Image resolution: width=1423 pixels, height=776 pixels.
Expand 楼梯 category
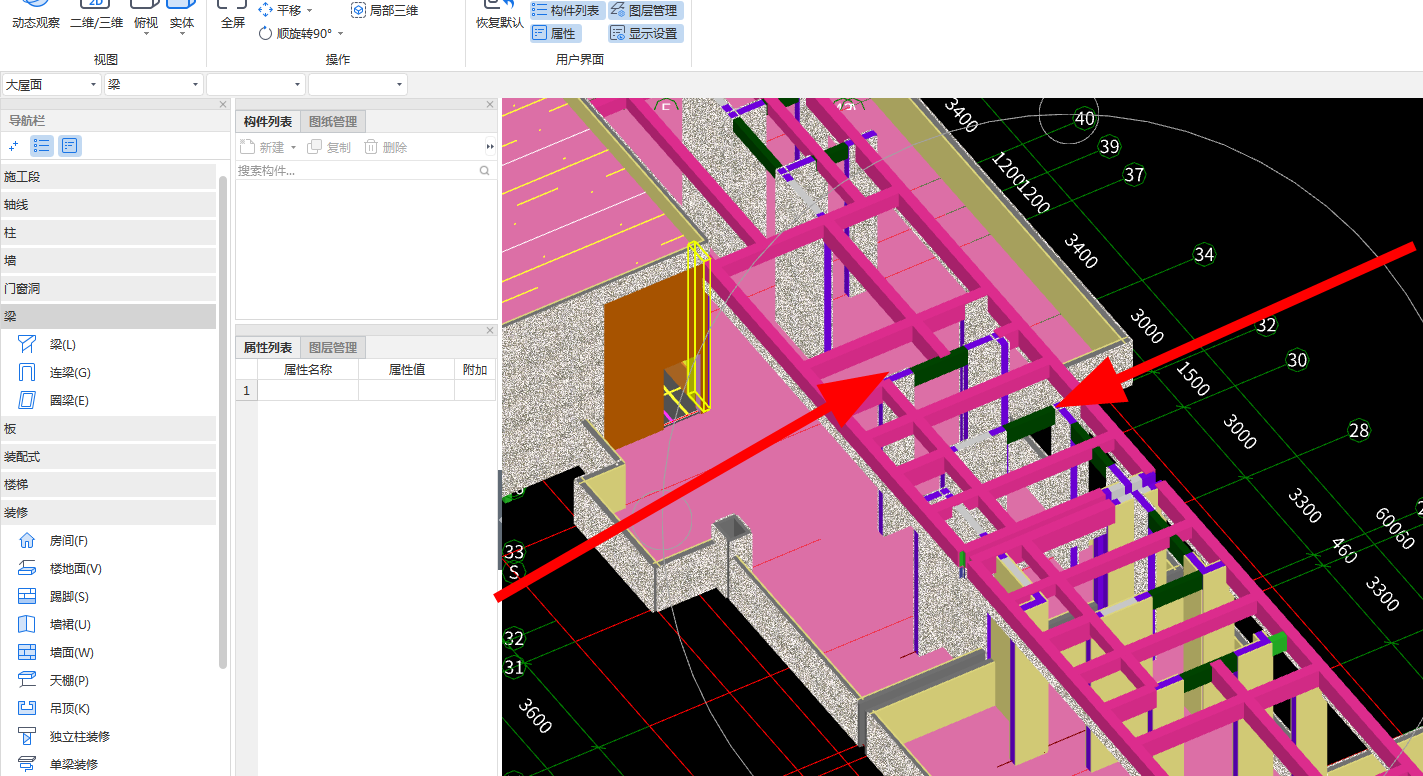coord(108,485)
